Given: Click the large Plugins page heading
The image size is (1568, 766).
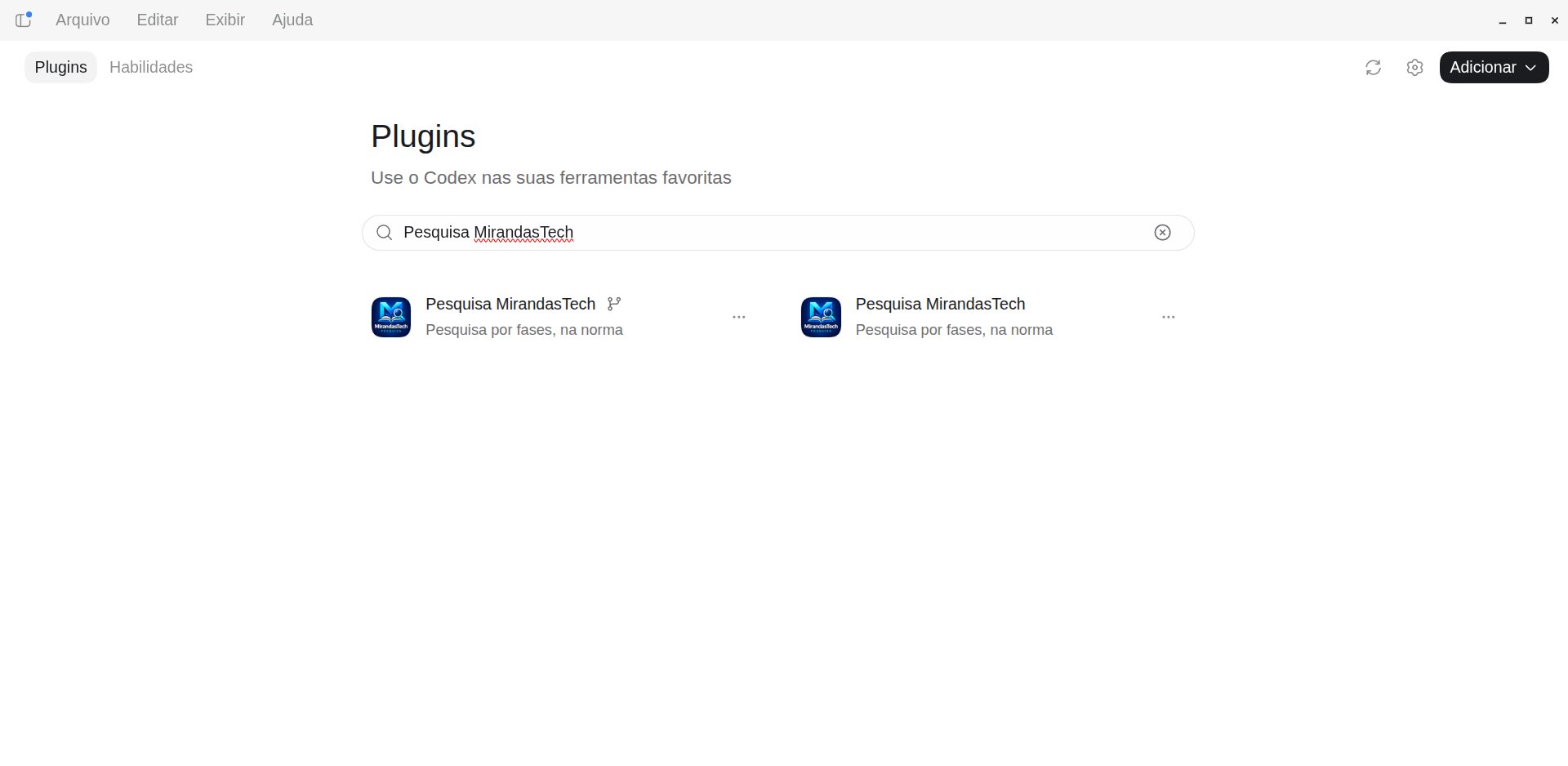Looking at the screenshot, I should [423, 136].
